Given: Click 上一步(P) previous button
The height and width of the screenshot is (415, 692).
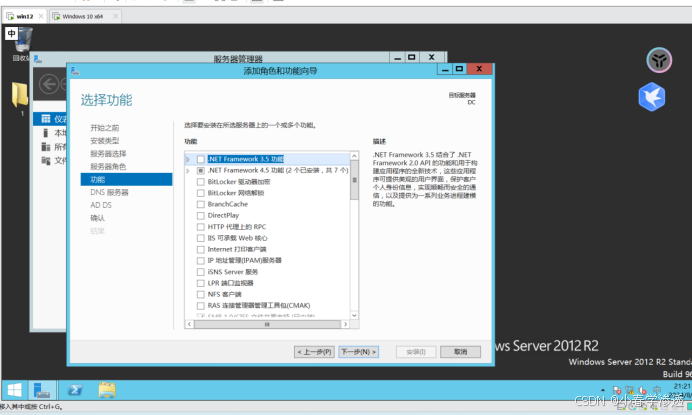Looking at the screenshot, I should [314, 352].
